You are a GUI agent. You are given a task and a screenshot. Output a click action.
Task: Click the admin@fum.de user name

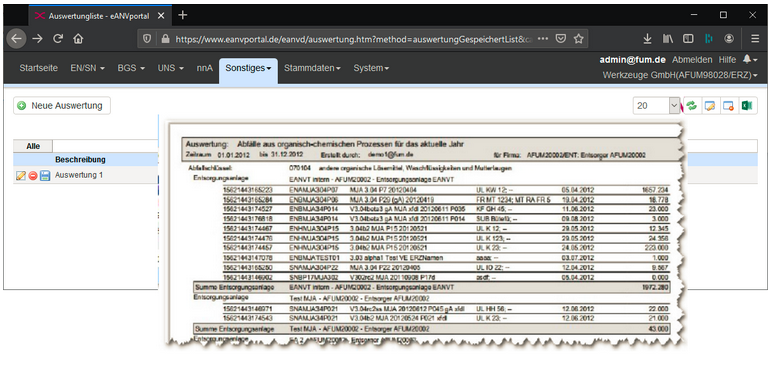pos(632,60)
